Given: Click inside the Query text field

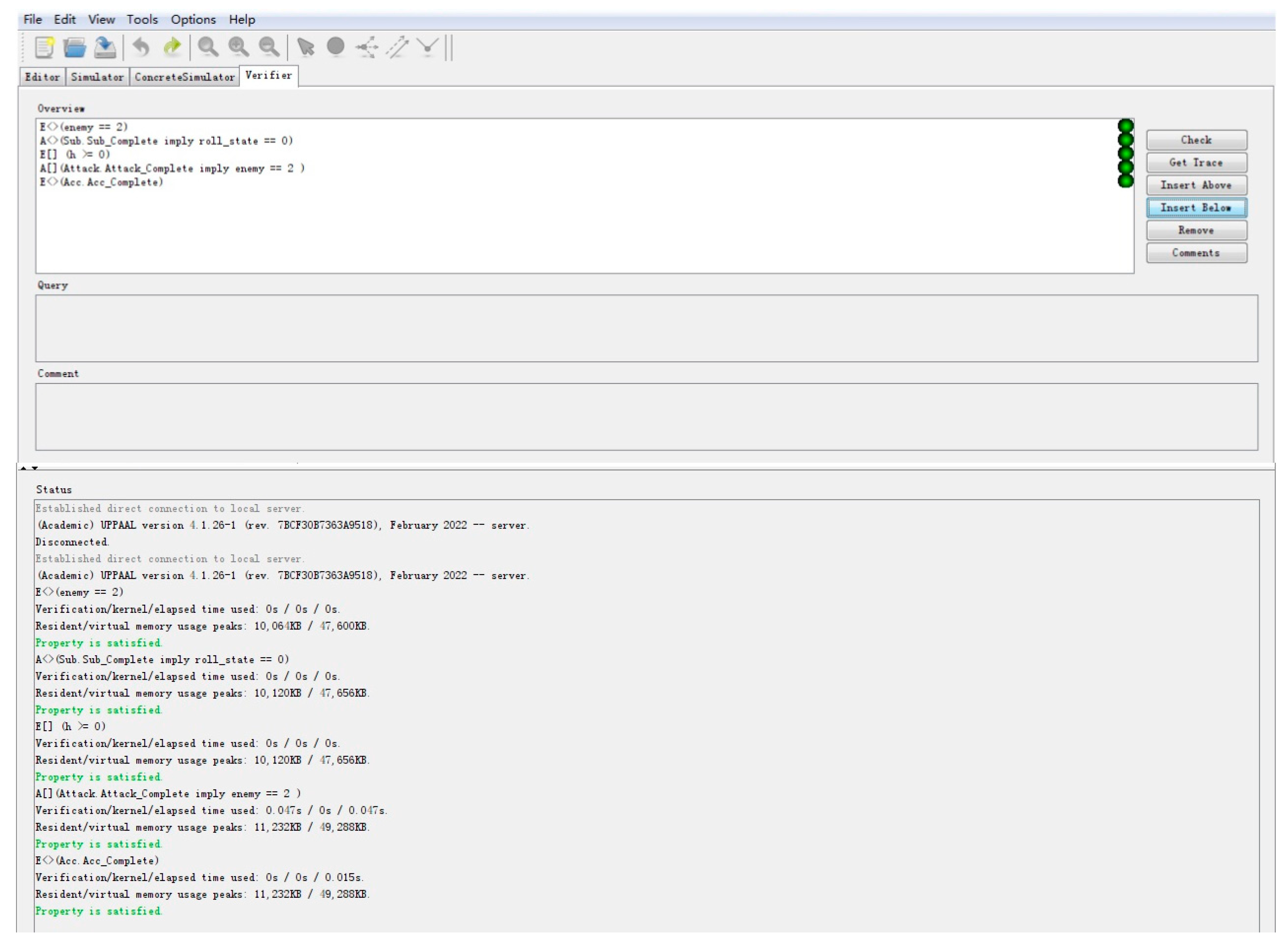Looking at the screenshot, I should pyautogui.click(x=646, y=328).
